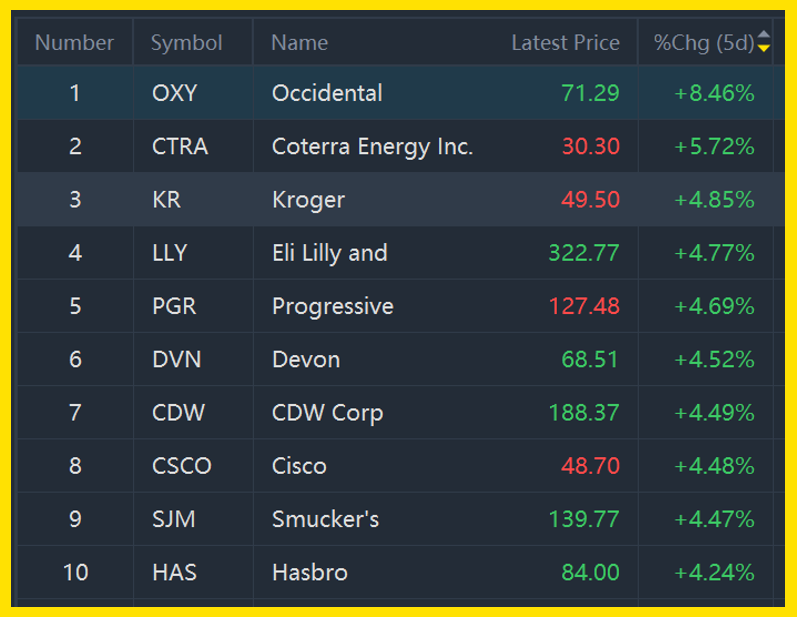The height and width of the screenshot is (617, 797).
Task: Click the Eli Lilly and name cell
Action: (330, 253)
